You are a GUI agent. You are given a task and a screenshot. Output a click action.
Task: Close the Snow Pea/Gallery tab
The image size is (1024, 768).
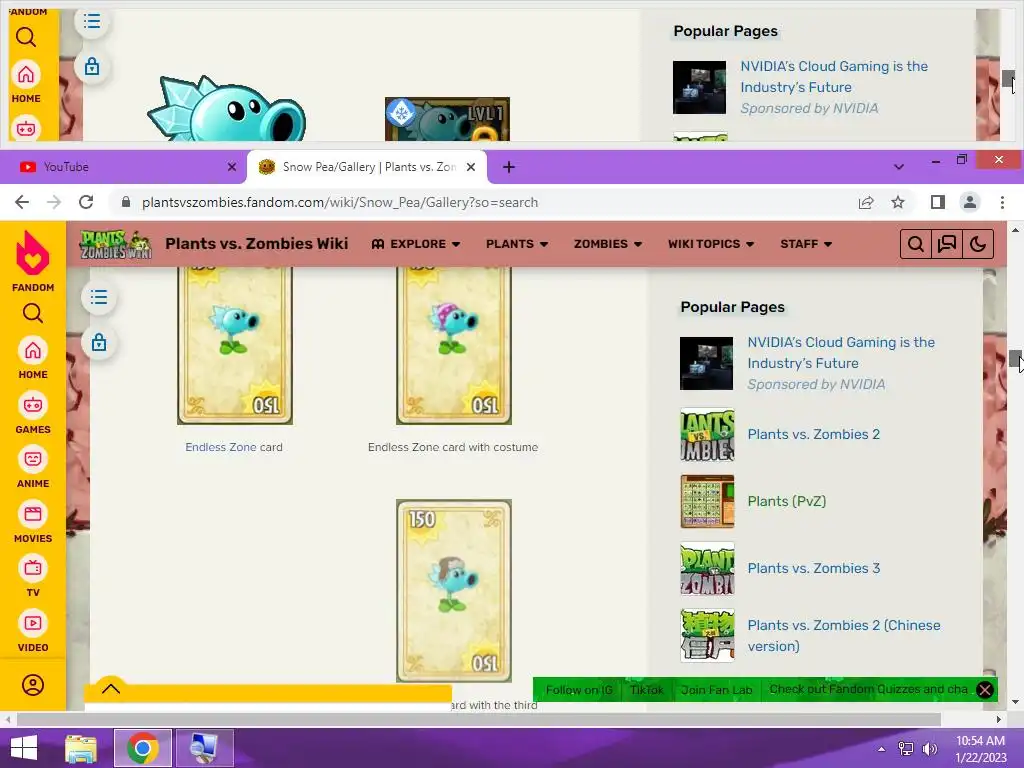(x=471, y=167)
